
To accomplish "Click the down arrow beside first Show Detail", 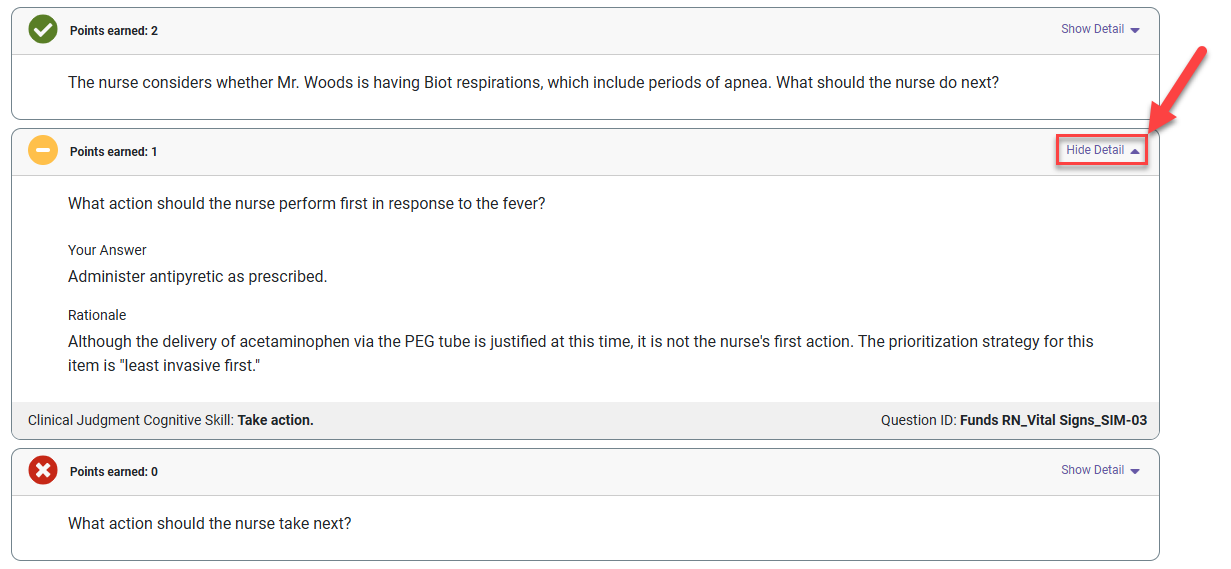I will (1135, 30).
